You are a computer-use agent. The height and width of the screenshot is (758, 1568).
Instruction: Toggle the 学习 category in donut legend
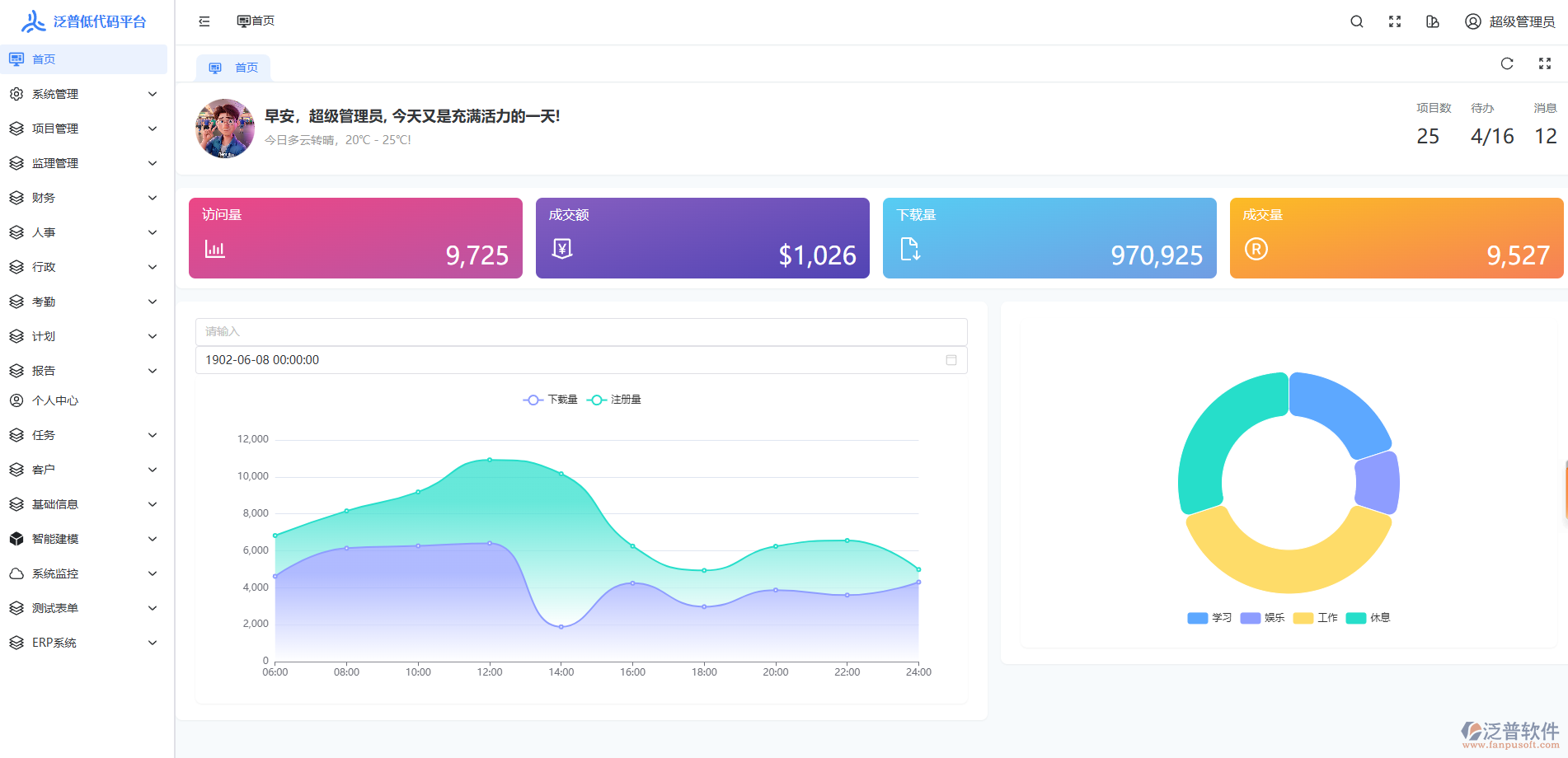click(1209, 618)
